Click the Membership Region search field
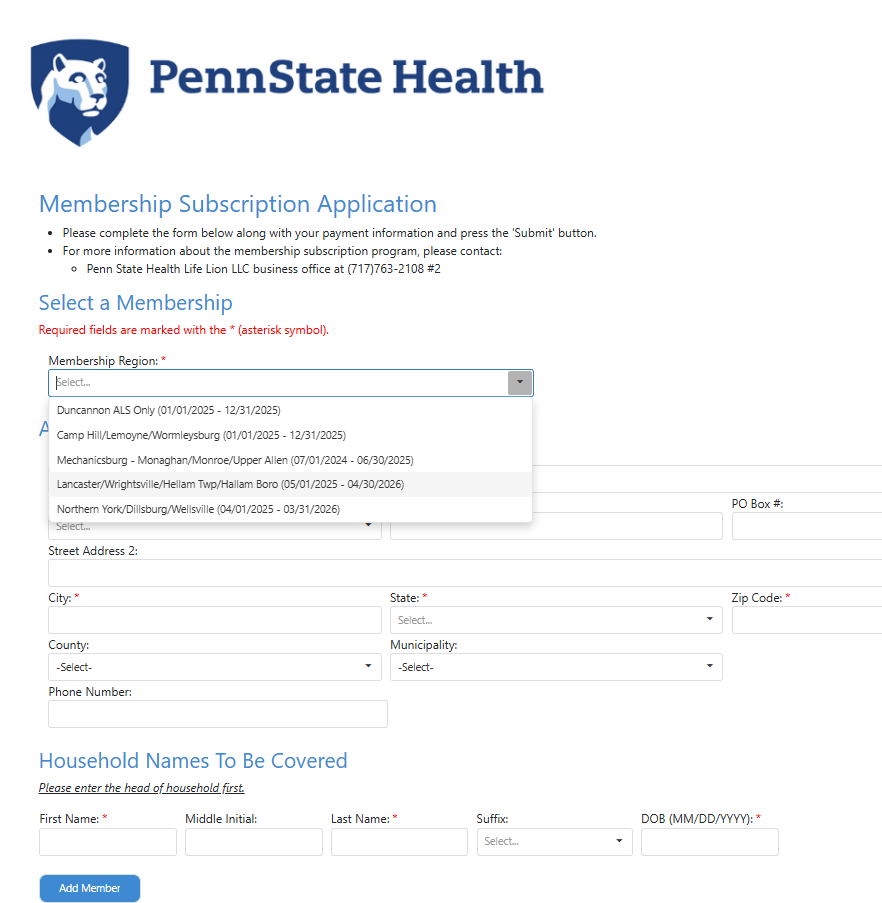The height and width of the screenshot is (903, 882). click(x=278, y=382)
